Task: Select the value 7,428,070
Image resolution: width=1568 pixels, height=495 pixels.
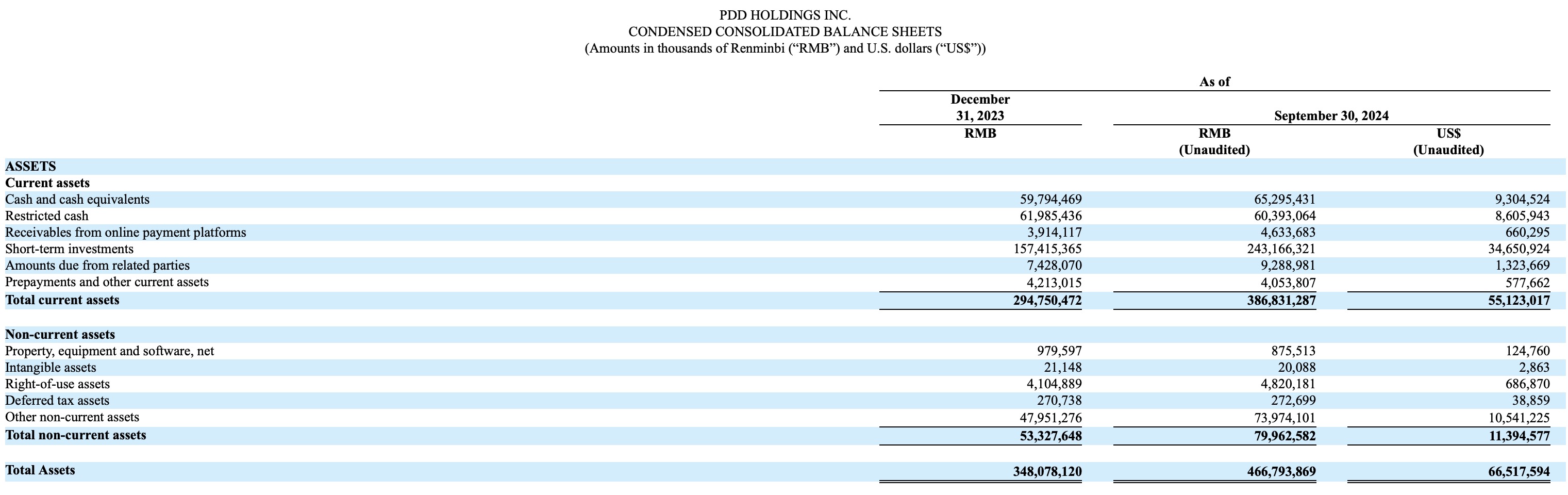Action: point(1054,265)
